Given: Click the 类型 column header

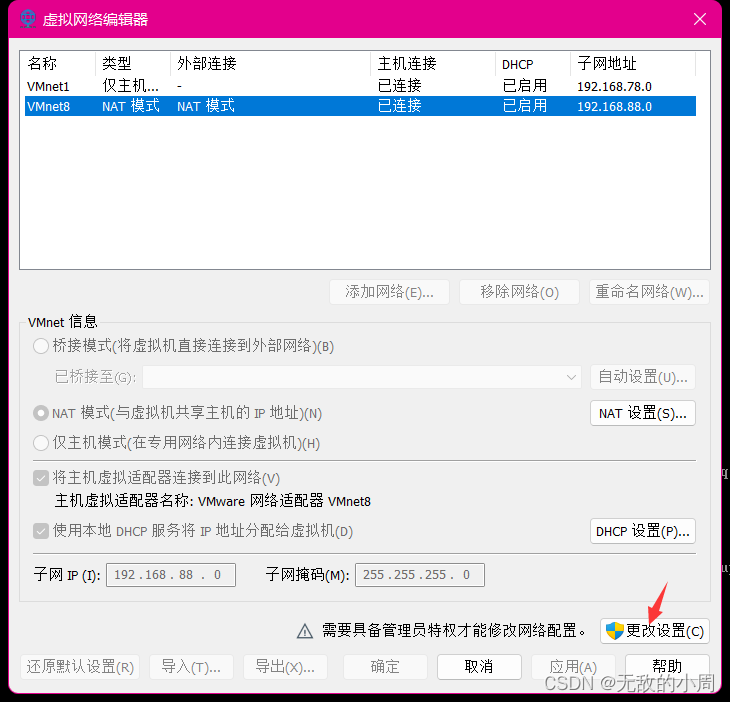Looking at the screenshot, I should click(x=133, y=63).
